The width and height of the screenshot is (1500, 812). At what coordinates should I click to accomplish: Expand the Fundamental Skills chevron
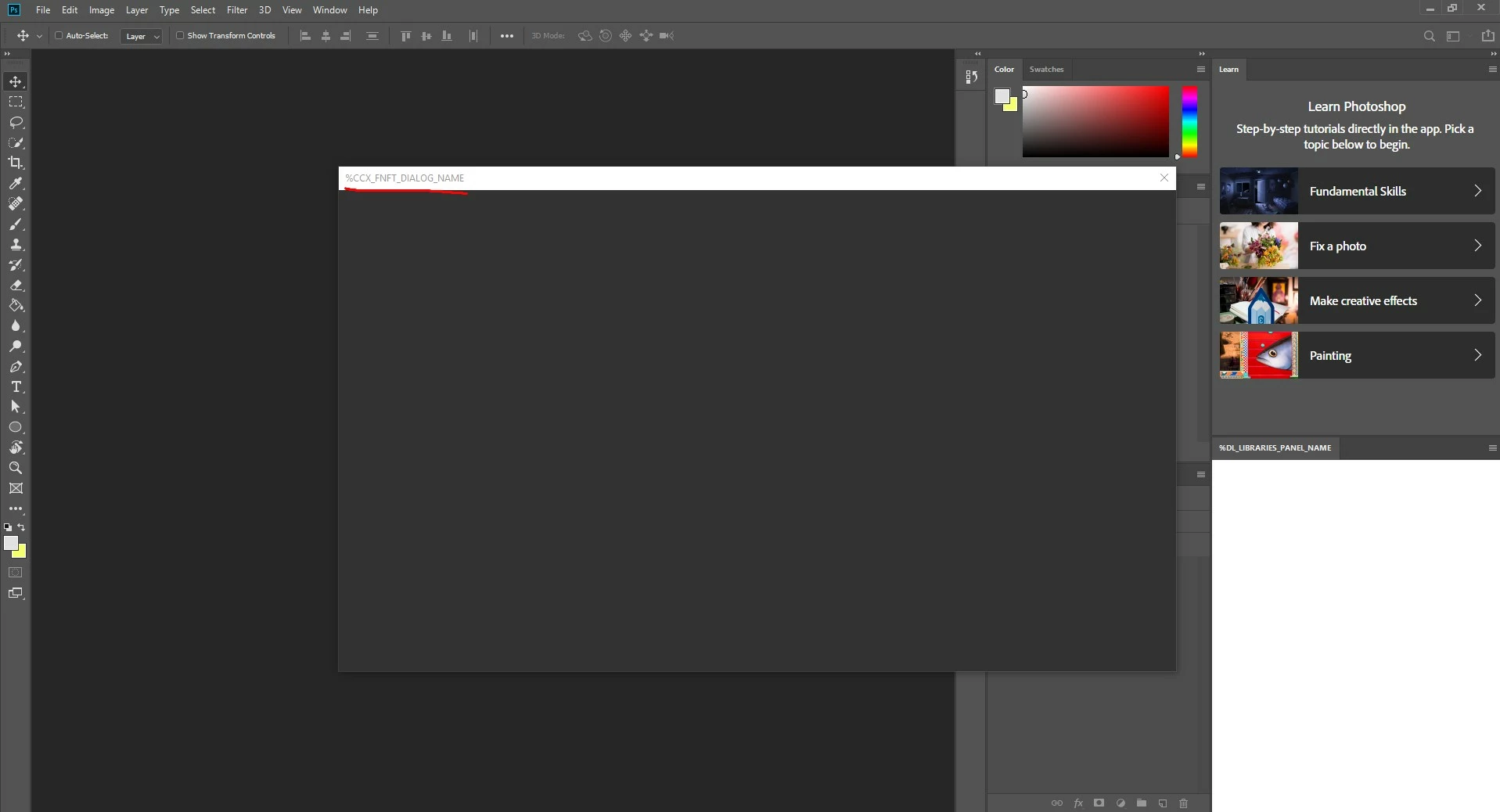click(1477, 191)
